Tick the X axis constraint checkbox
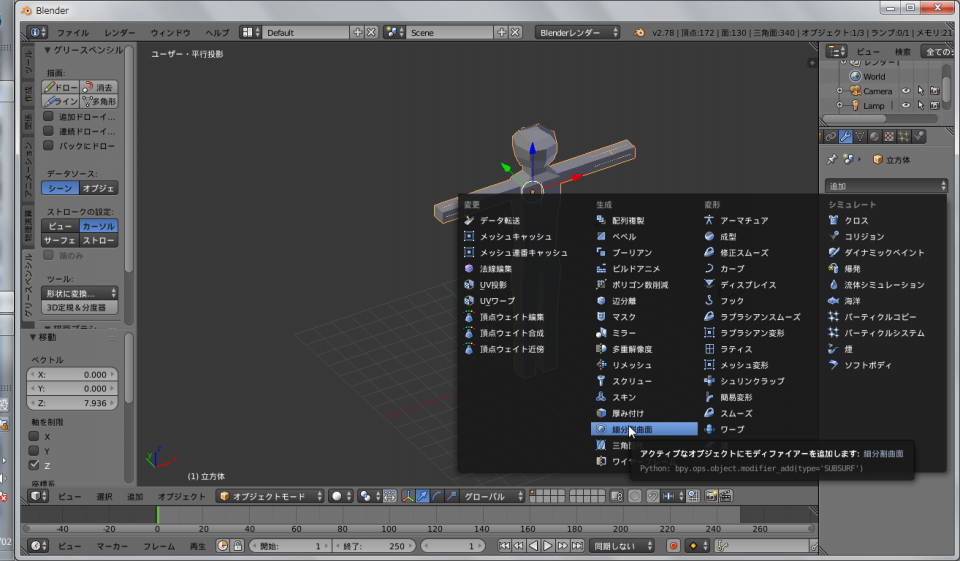 coord(34,436)
